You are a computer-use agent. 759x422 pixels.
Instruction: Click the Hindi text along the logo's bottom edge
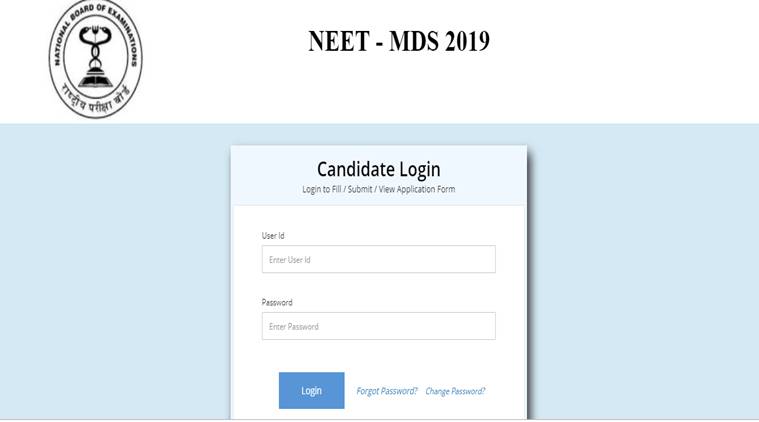pyautogui.click(x=95, y=99)
